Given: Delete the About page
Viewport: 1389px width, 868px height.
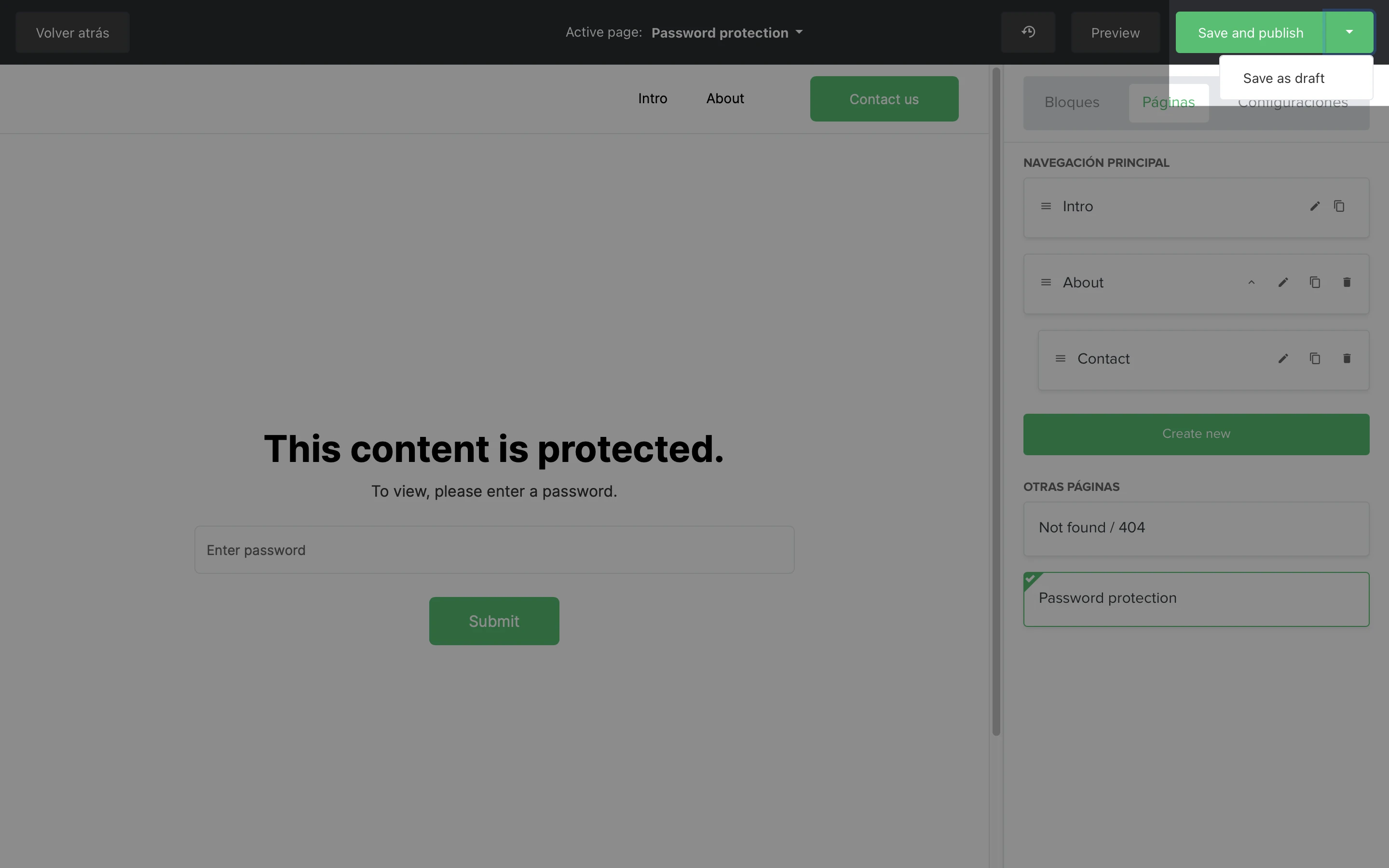Looking at the screenshot, I should pyautogui.click(x=1347, y=283).
